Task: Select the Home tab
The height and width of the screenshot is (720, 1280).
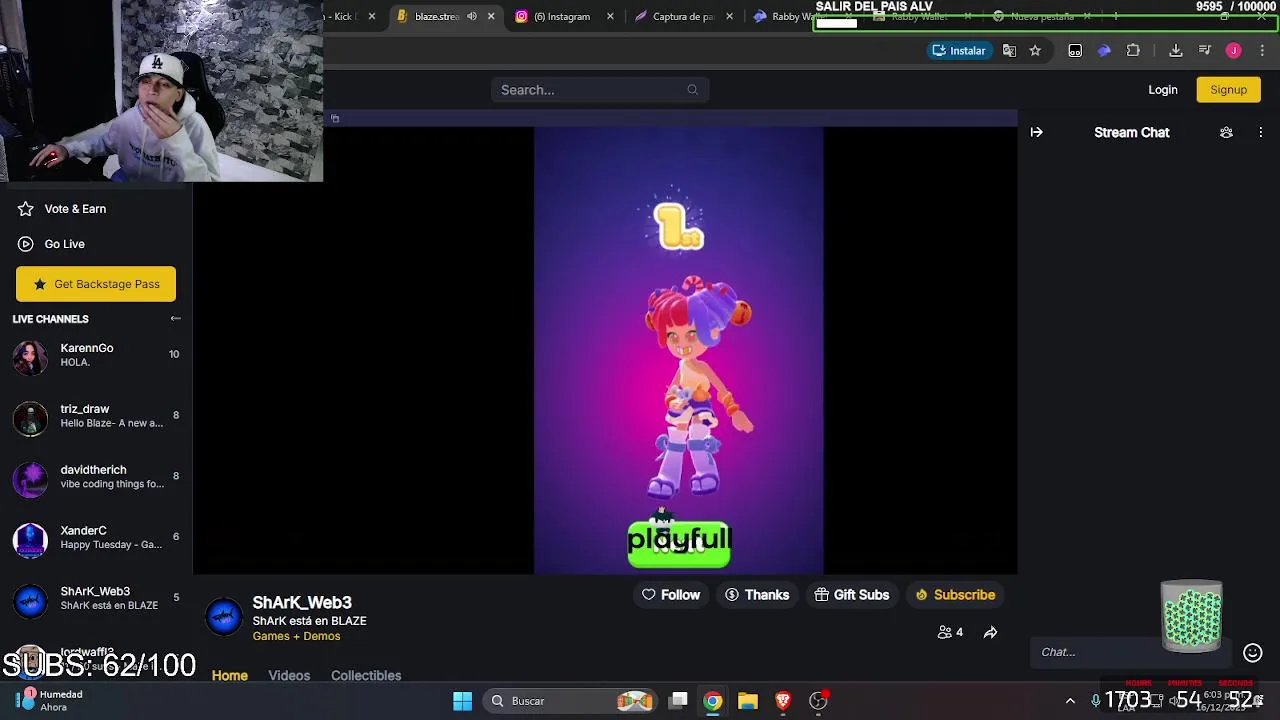Action: point(230,676)
